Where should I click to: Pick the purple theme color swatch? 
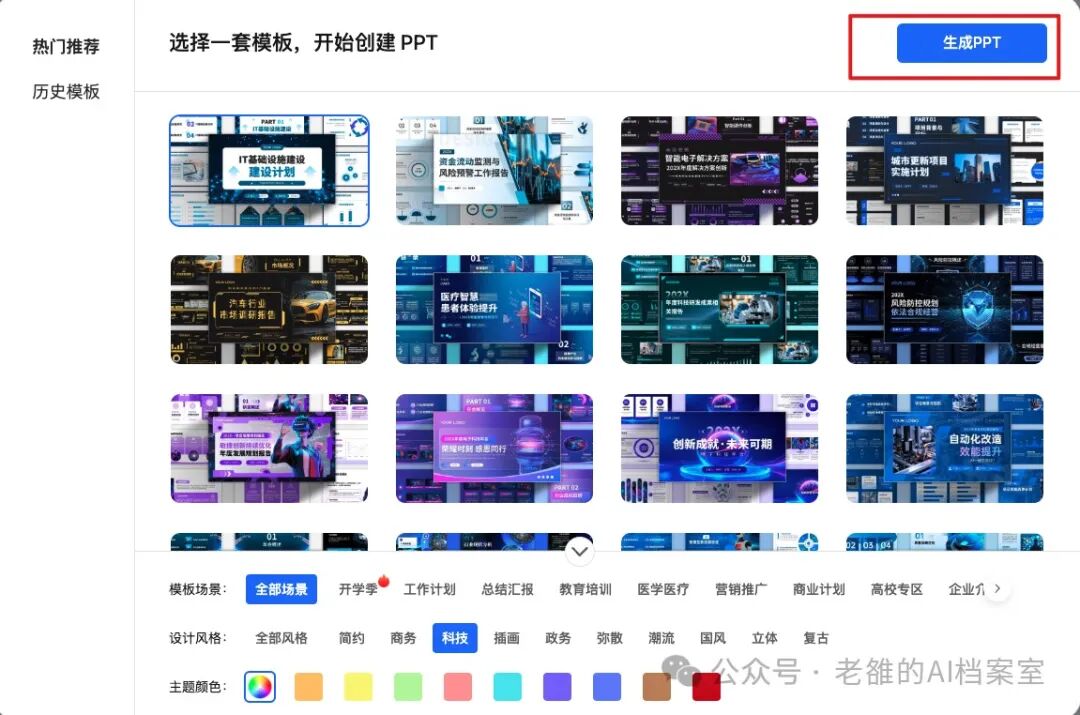coord(557,687)
